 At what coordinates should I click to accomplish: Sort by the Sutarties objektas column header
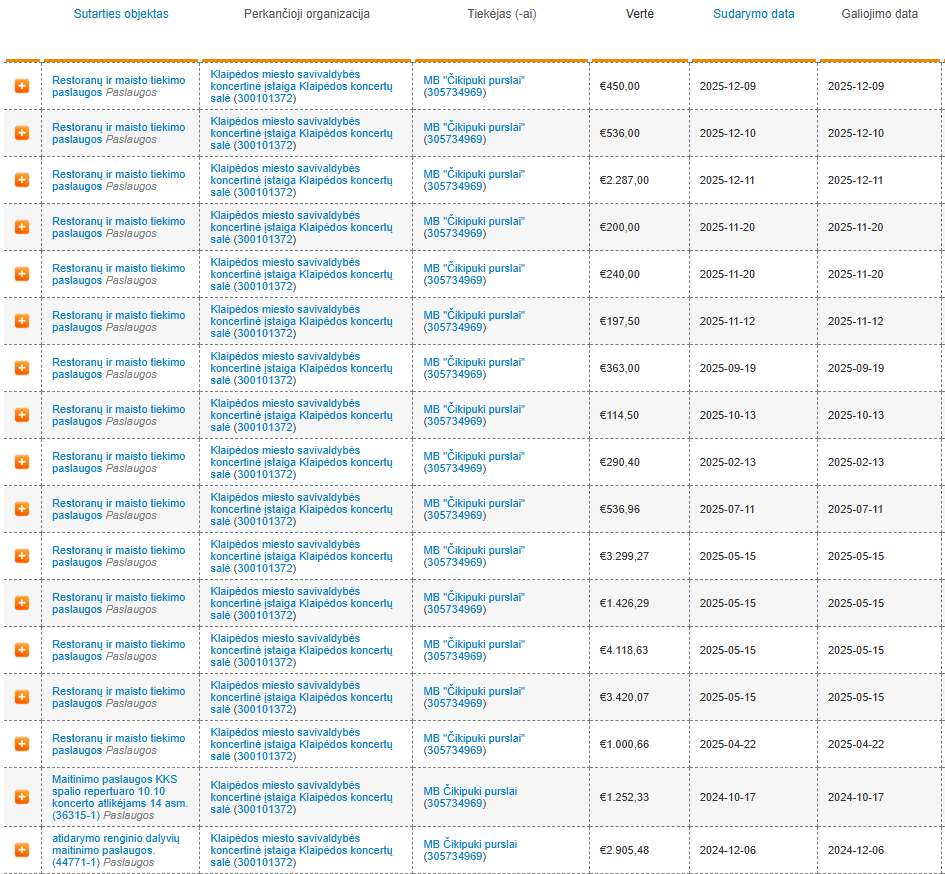click(121, 14)
